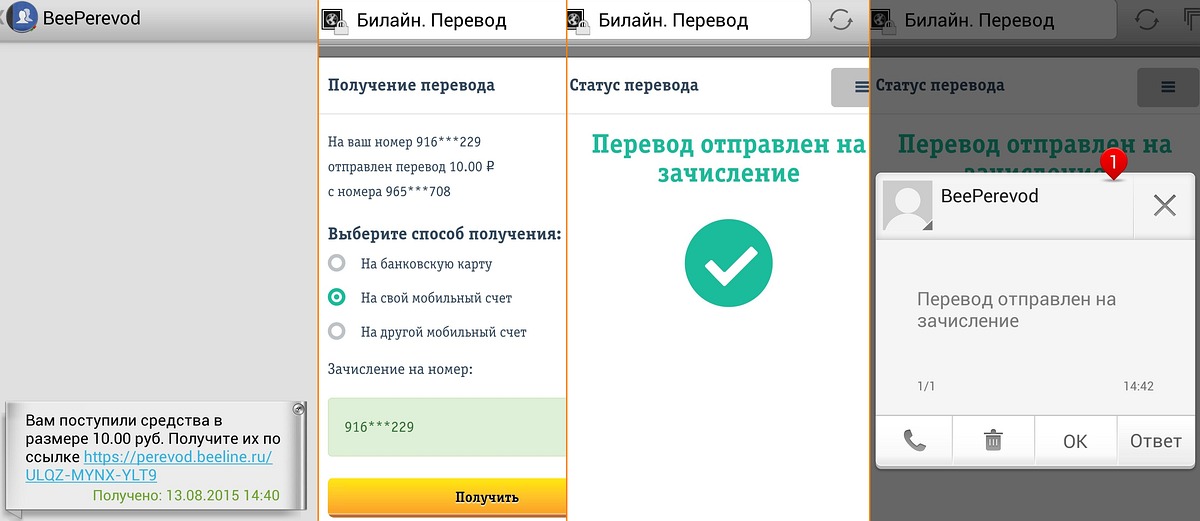The width and height of the screenshot is (1200, 521).
Task: Click the small pin icon on the SMS bubble
Action: [298, 410]
